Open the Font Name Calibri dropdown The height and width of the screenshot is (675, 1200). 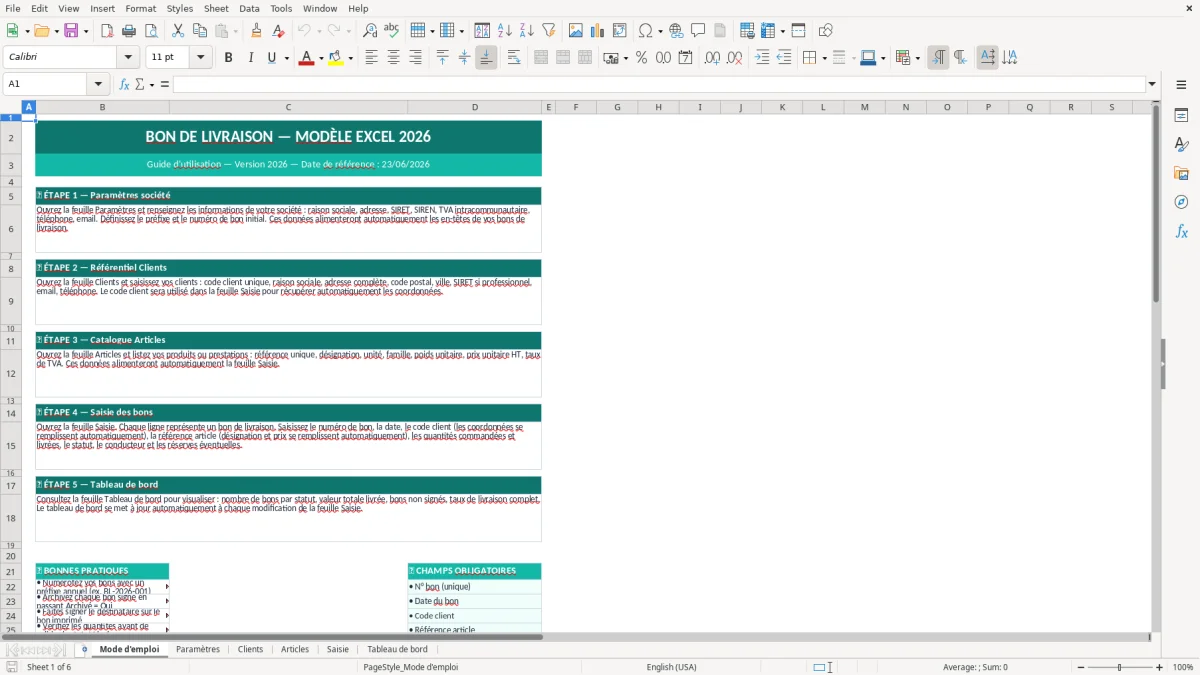tap(127, 57)
